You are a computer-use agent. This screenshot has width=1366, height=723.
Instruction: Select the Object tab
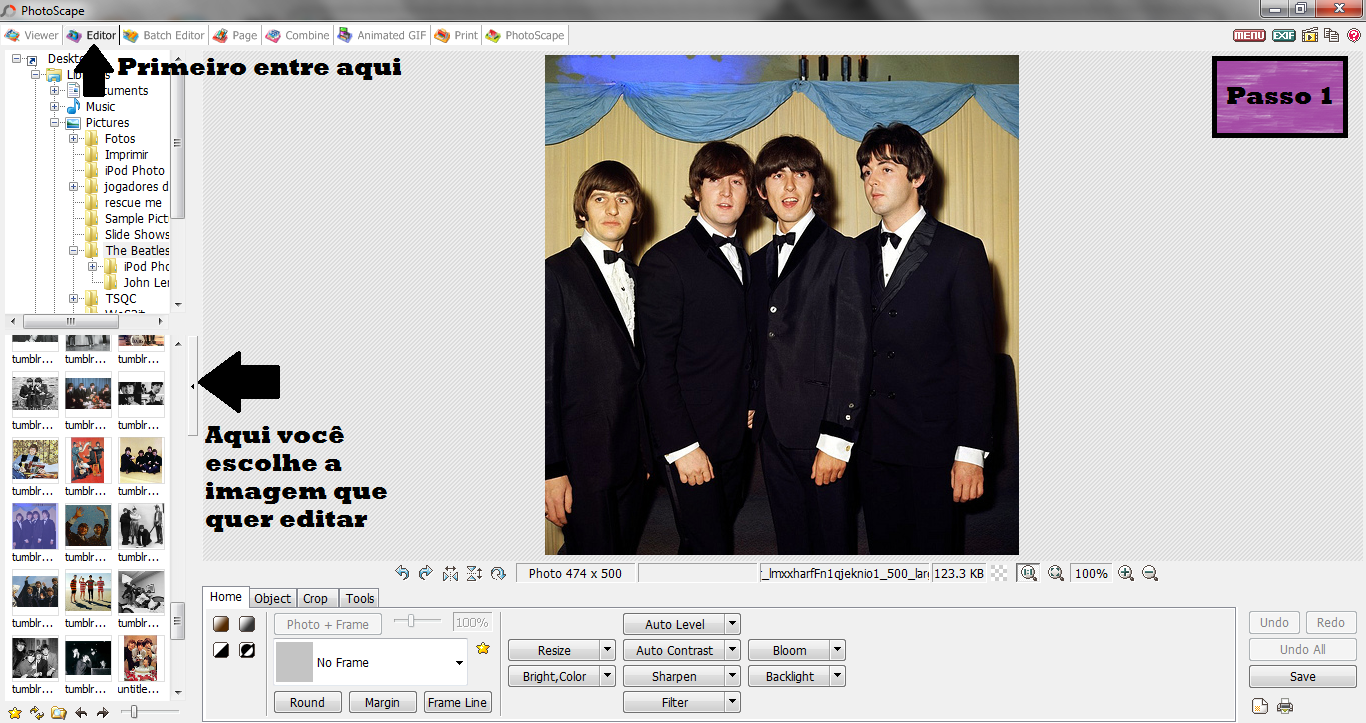click(x=272, y=598)
